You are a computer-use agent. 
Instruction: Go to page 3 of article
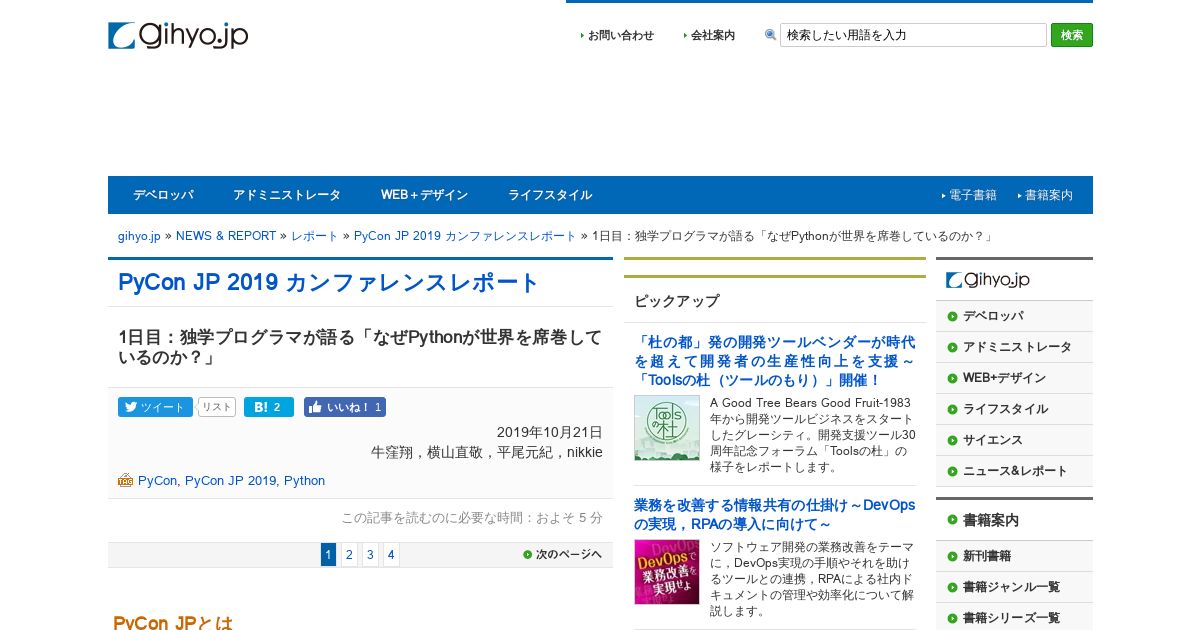click(370, 555)
